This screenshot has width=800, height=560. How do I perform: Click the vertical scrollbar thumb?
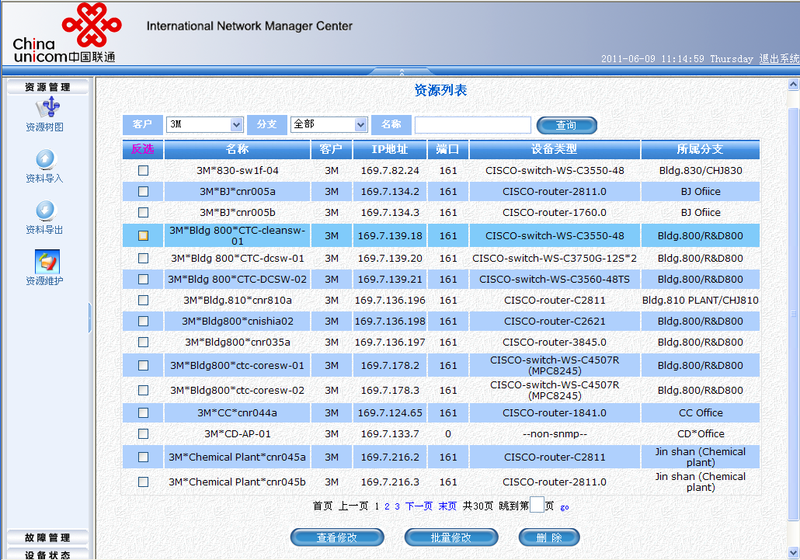coord(793,314)
